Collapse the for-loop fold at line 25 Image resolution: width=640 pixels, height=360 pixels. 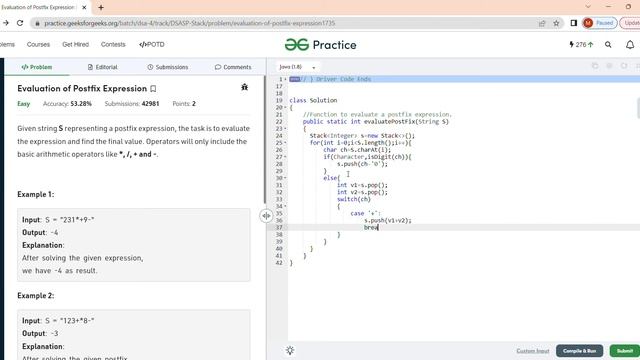285,143
